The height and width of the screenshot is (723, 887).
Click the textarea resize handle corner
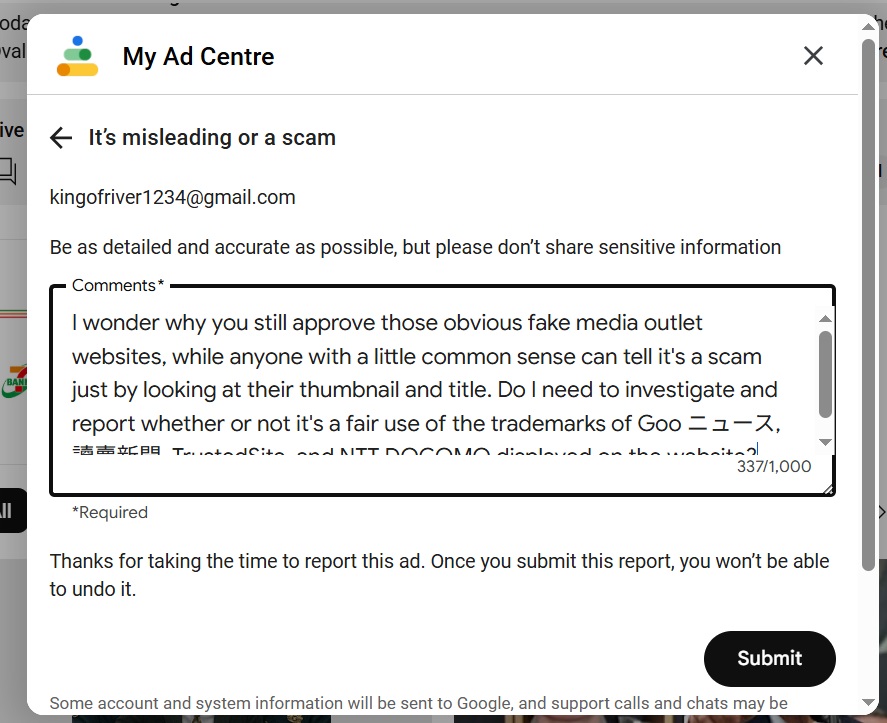click(x=828, y=489)
